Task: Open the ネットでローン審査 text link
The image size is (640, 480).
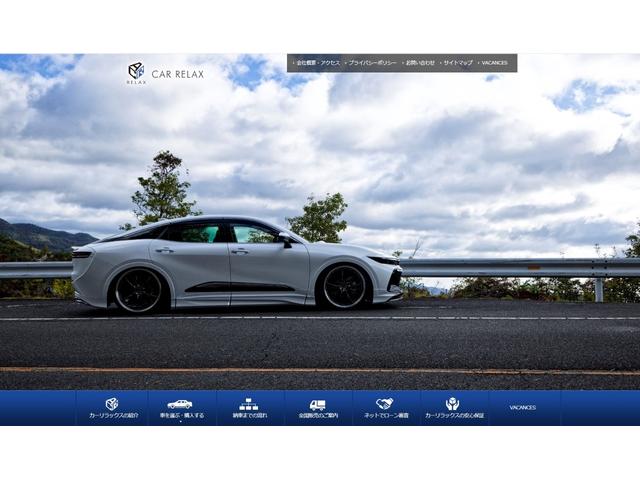Action: click(385, 416)
